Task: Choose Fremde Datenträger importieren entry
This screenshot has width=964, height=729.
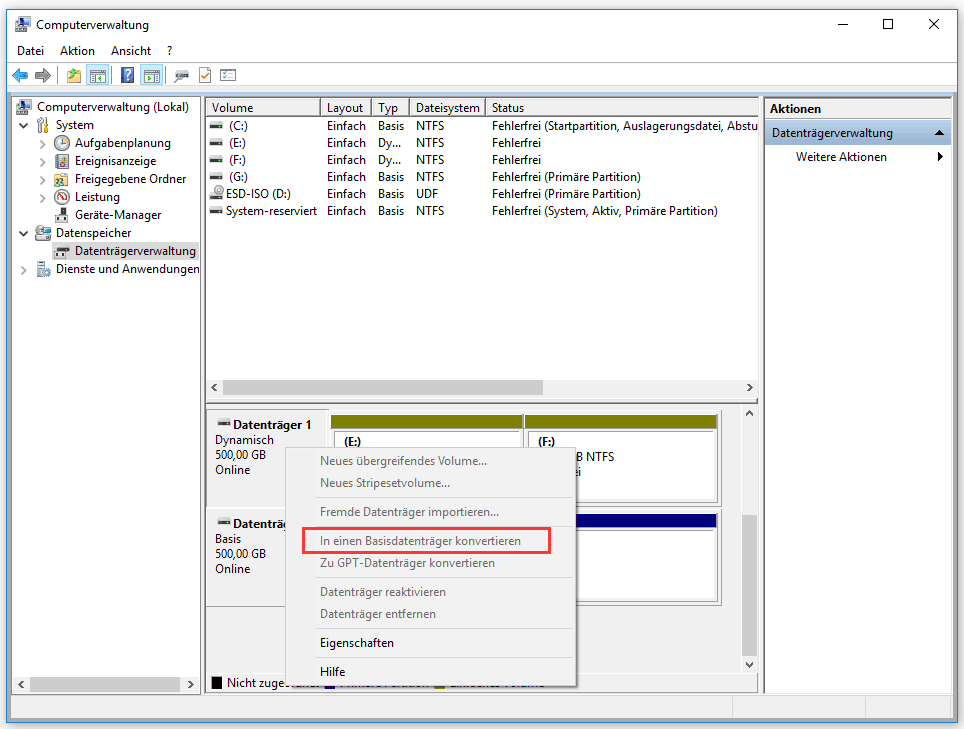Action: click(x=409, y=512)
